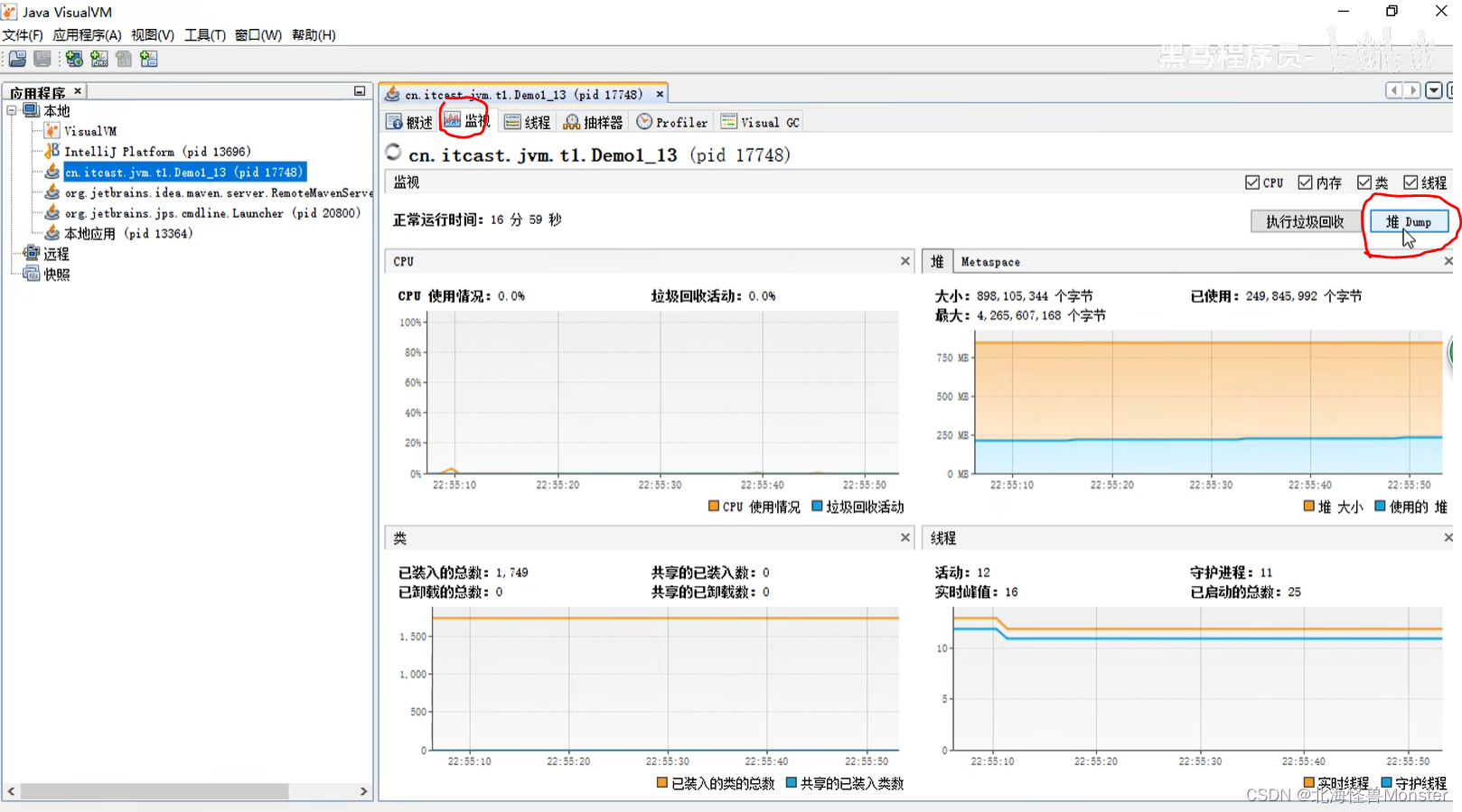Click the Add JFR Snapshot toolbar icon

(x=149, y=59)
